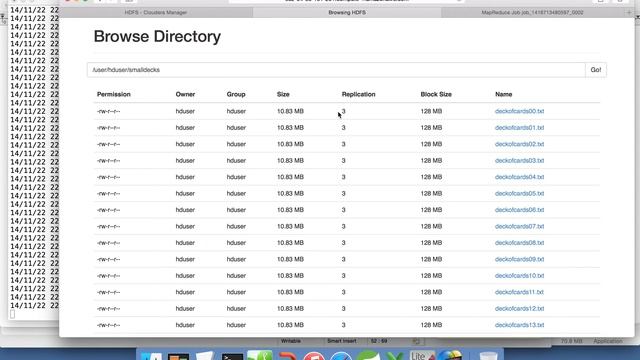The height and width of the screenshot is (360, 640).
Task: Select 10.83 MB size of deckofcards03.txt
Action: [x=290, y=160]
